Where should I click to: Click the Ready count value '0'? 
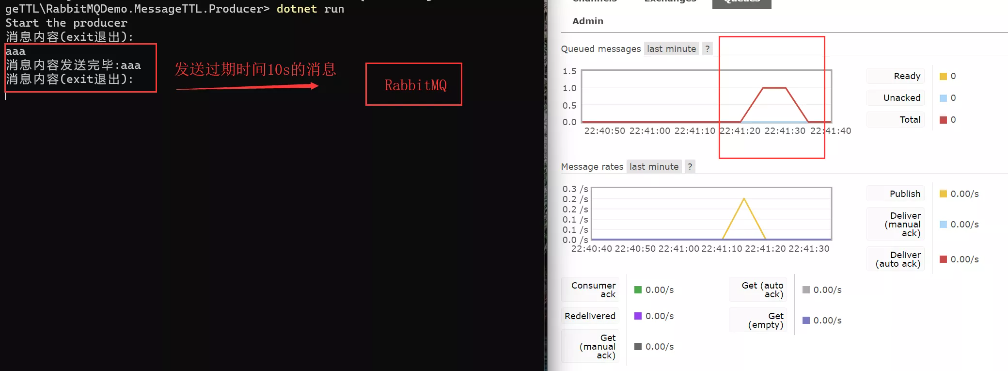coord(953,76)
